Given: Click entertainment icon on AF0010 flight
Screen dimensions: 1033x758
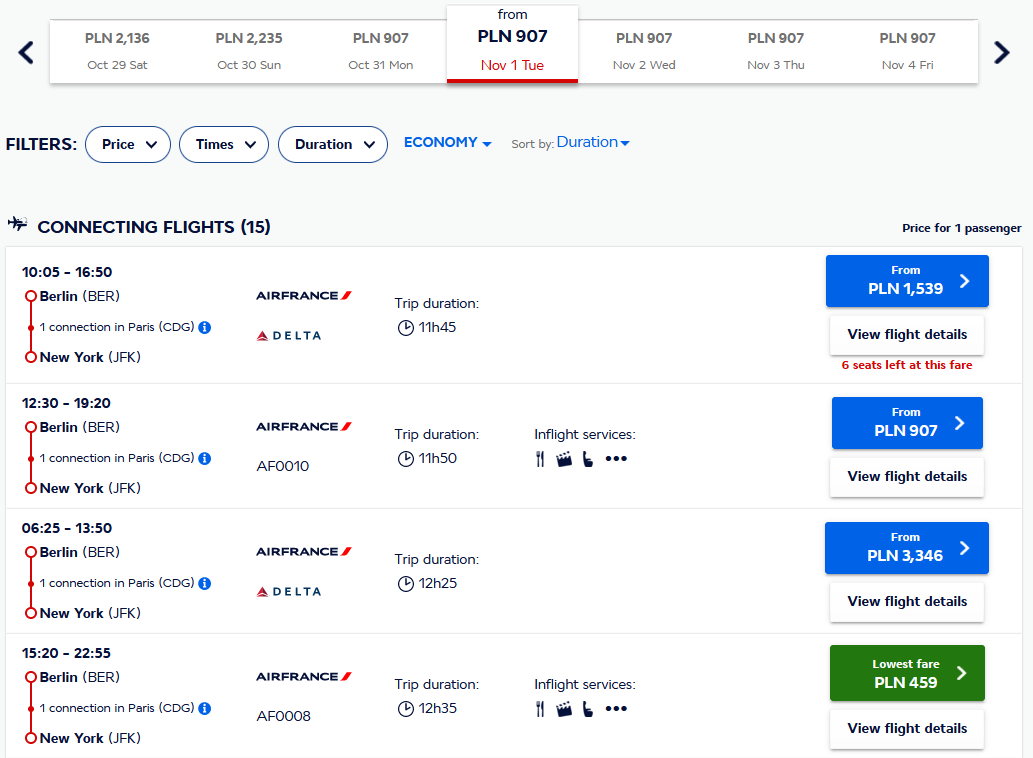Looking at the screenshot, I should click(564, 459).
